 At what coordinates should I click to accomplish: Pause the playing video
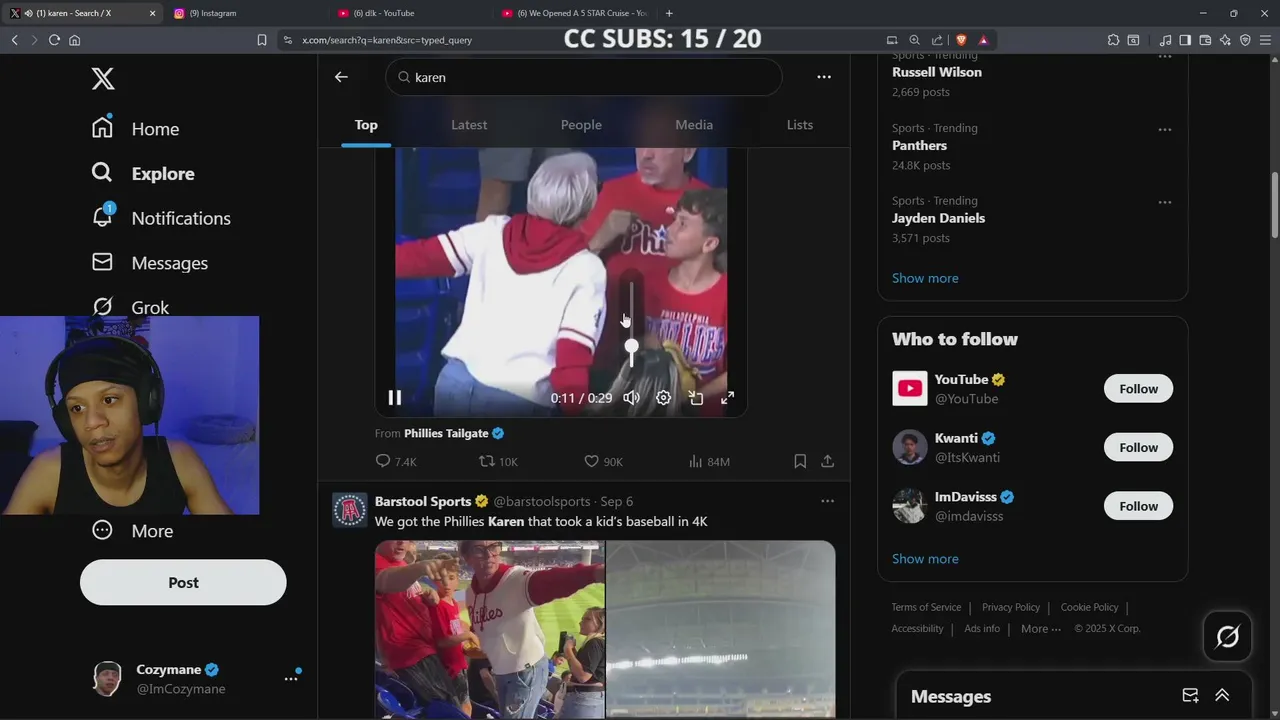click(395, 397)
